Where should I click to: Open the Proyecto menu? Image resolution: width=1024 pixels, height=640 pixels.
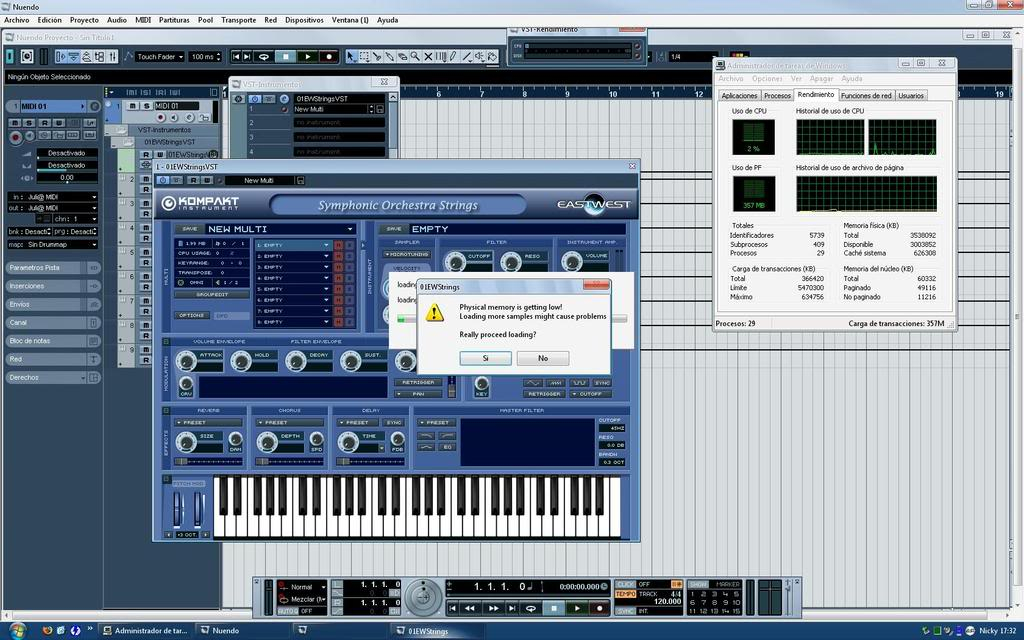pos(84,20)
